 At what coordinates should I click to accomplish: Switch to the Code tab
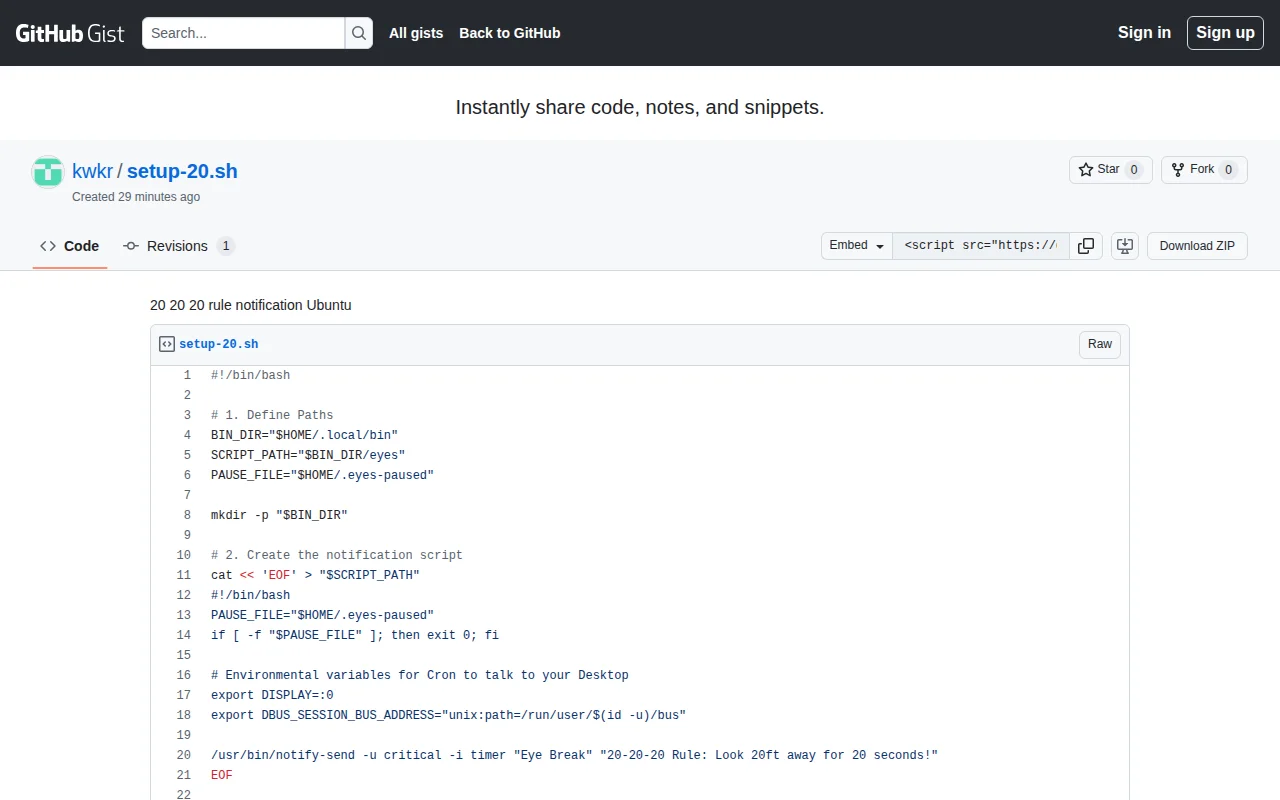click(x=70, y=246)
